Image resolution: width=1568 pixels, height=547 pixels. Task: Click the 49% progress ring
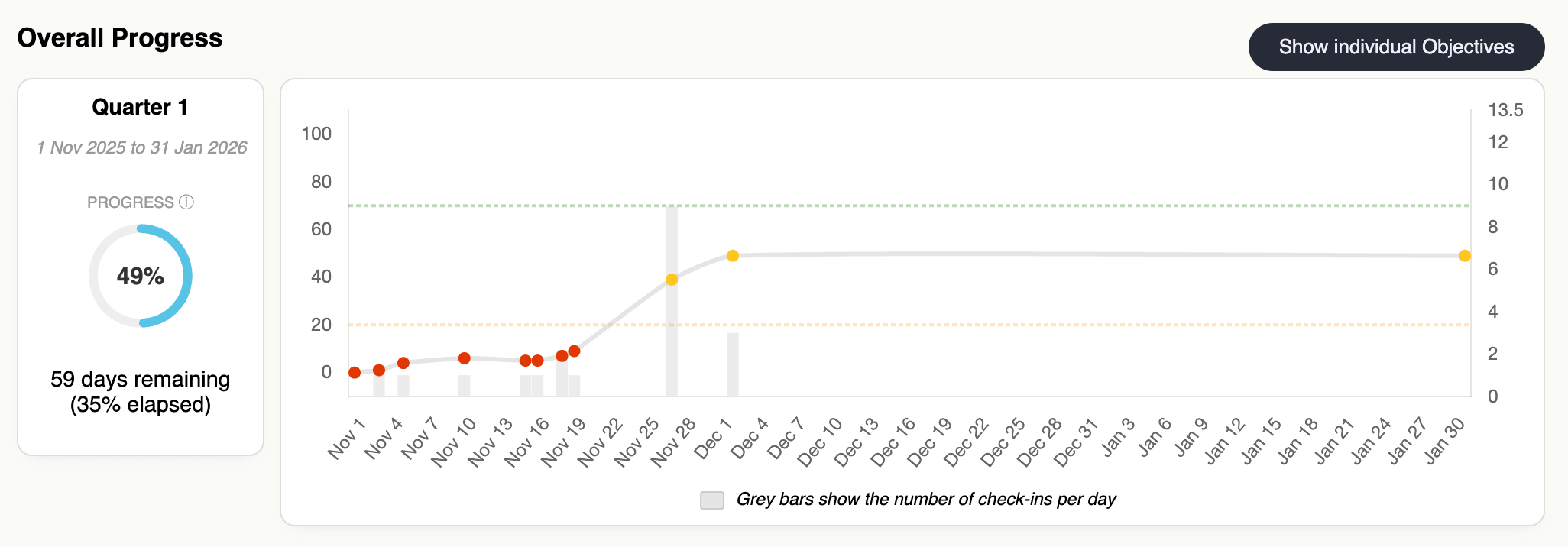pyautogui.click(x=141, y=275)
